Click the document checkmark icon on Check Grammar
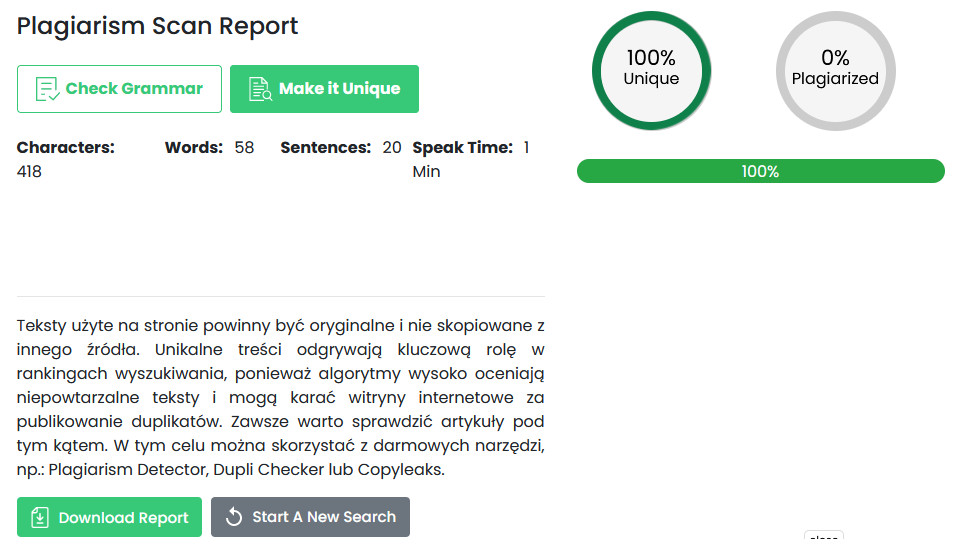The width and height of the screenshot is (967, 539). pos(47,89)
